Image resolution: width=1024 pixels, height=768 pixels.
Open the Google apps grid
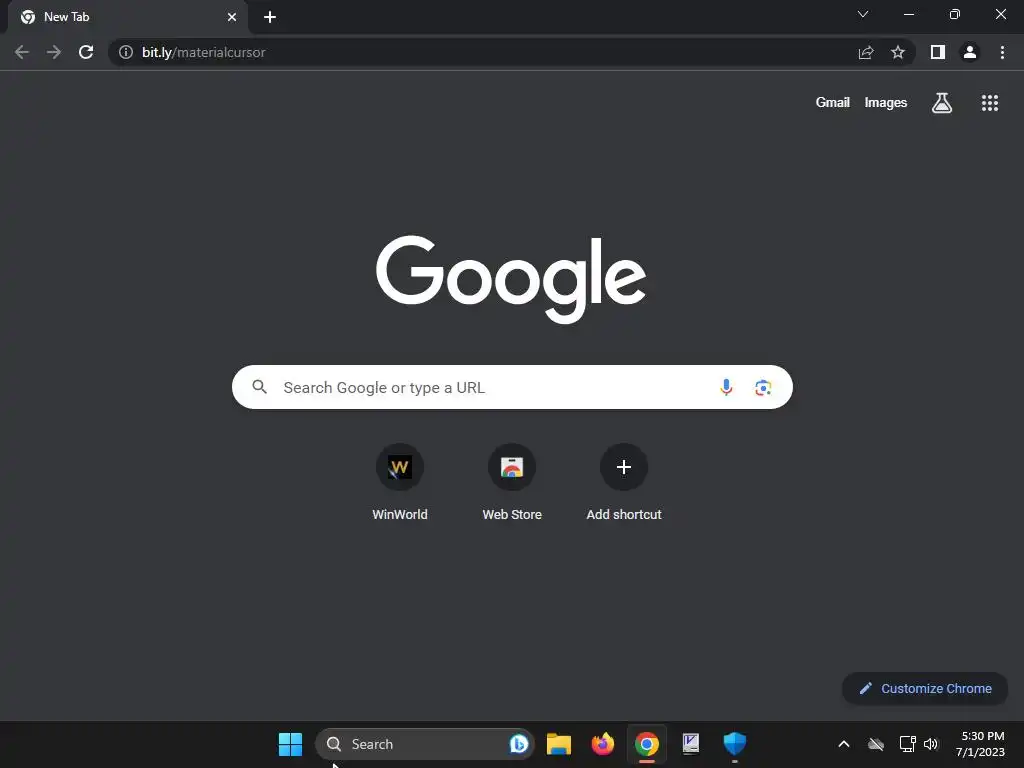click(990, 103)
